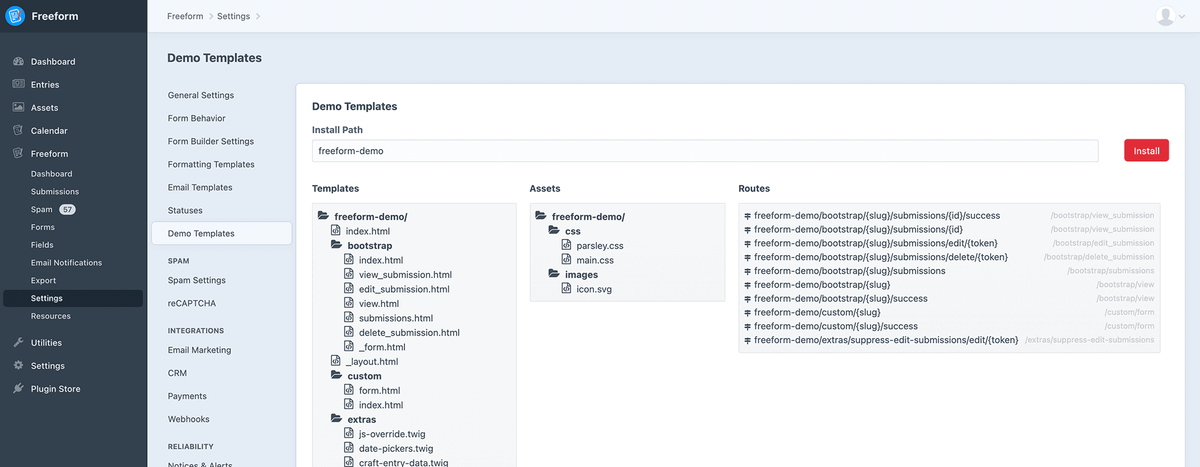Image resolution: width=1200 pixels, height=467 pixels.
Task: Click the Install Path input field
Action: click(x=705, y=151)
